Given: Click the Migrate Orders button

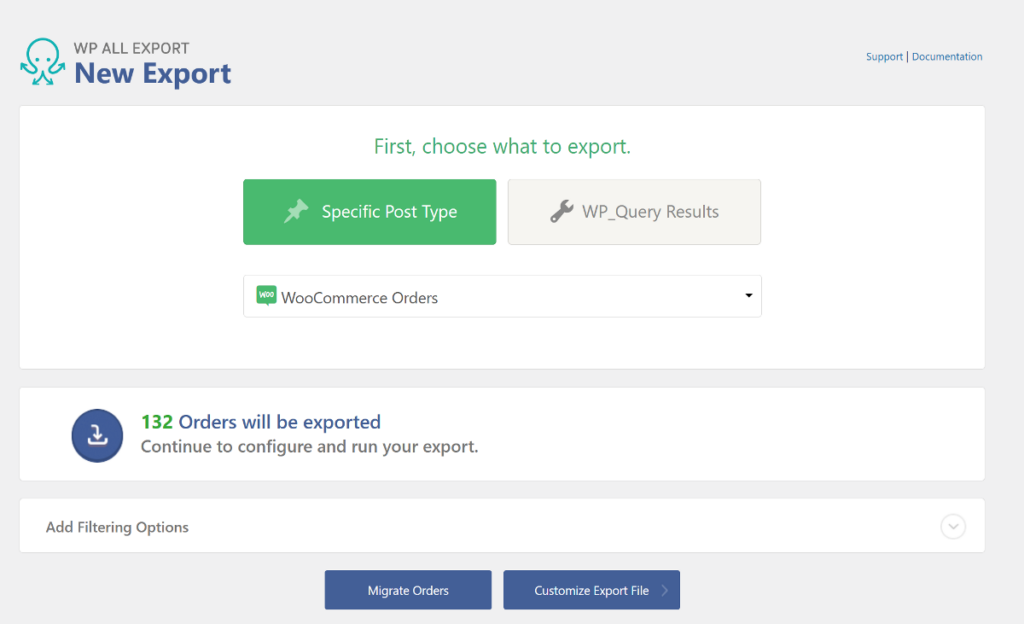Looking at the screenshot, I should click(407, 589).
